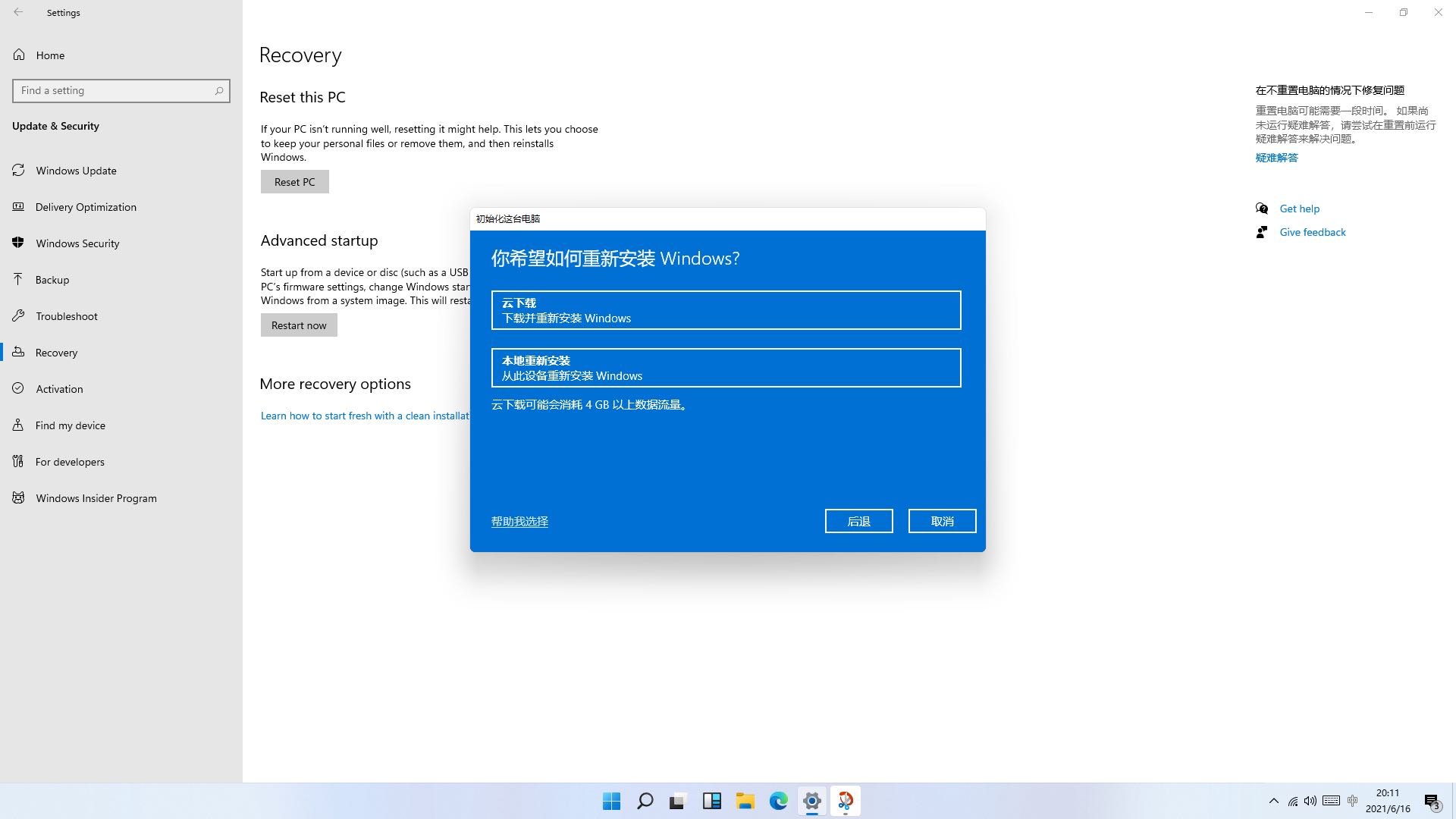The image size is (1456, 819).
Task: Click the Windows Insider Program icon
Action: 19,497
